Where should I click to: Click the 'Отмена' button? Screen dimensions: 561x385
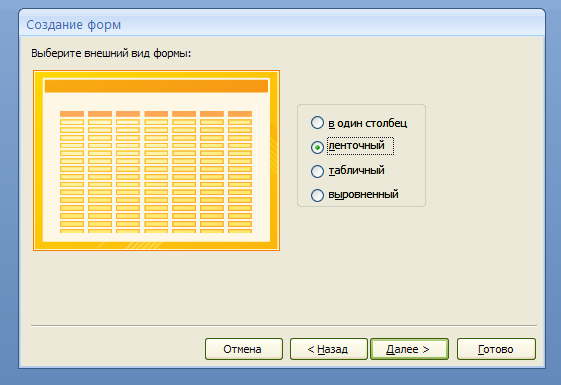click(244, 349)
